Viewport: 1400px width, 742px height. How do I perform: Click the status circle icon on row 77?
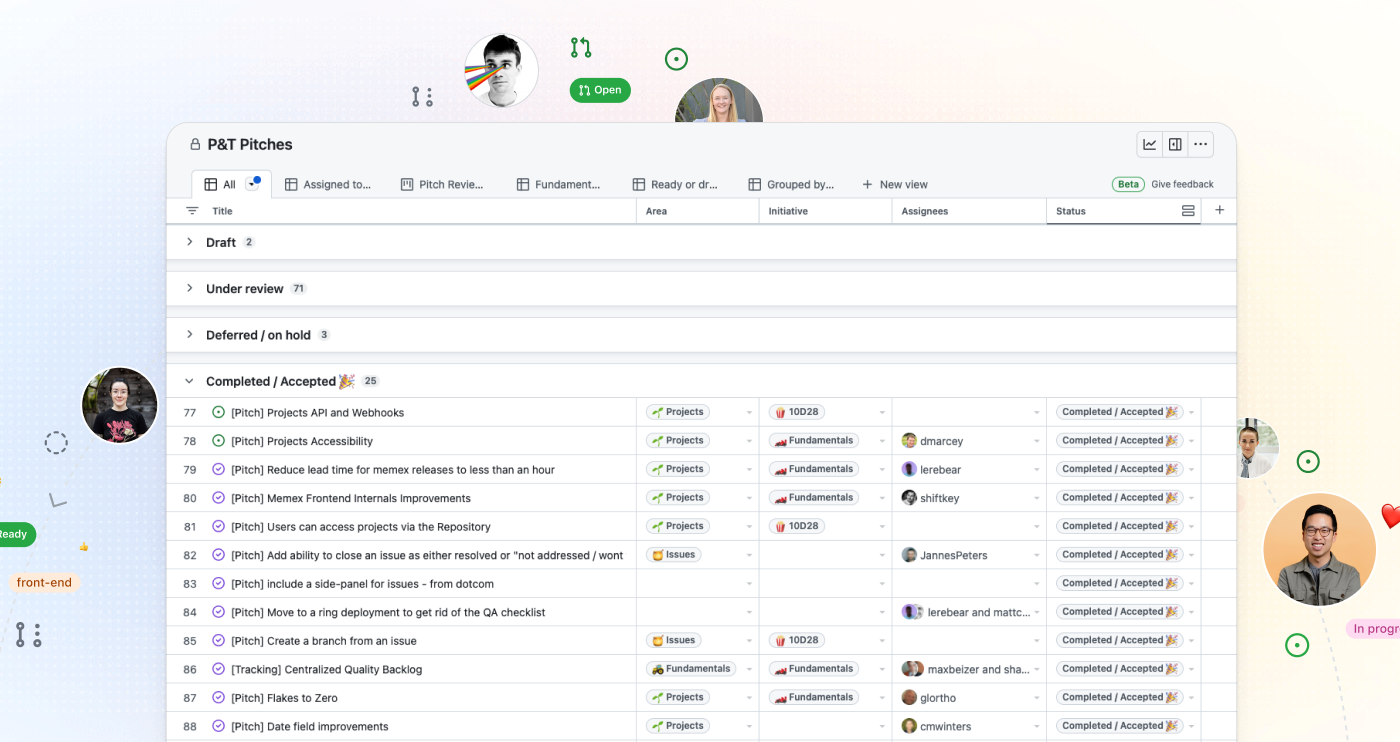click(x=219, y=412)
